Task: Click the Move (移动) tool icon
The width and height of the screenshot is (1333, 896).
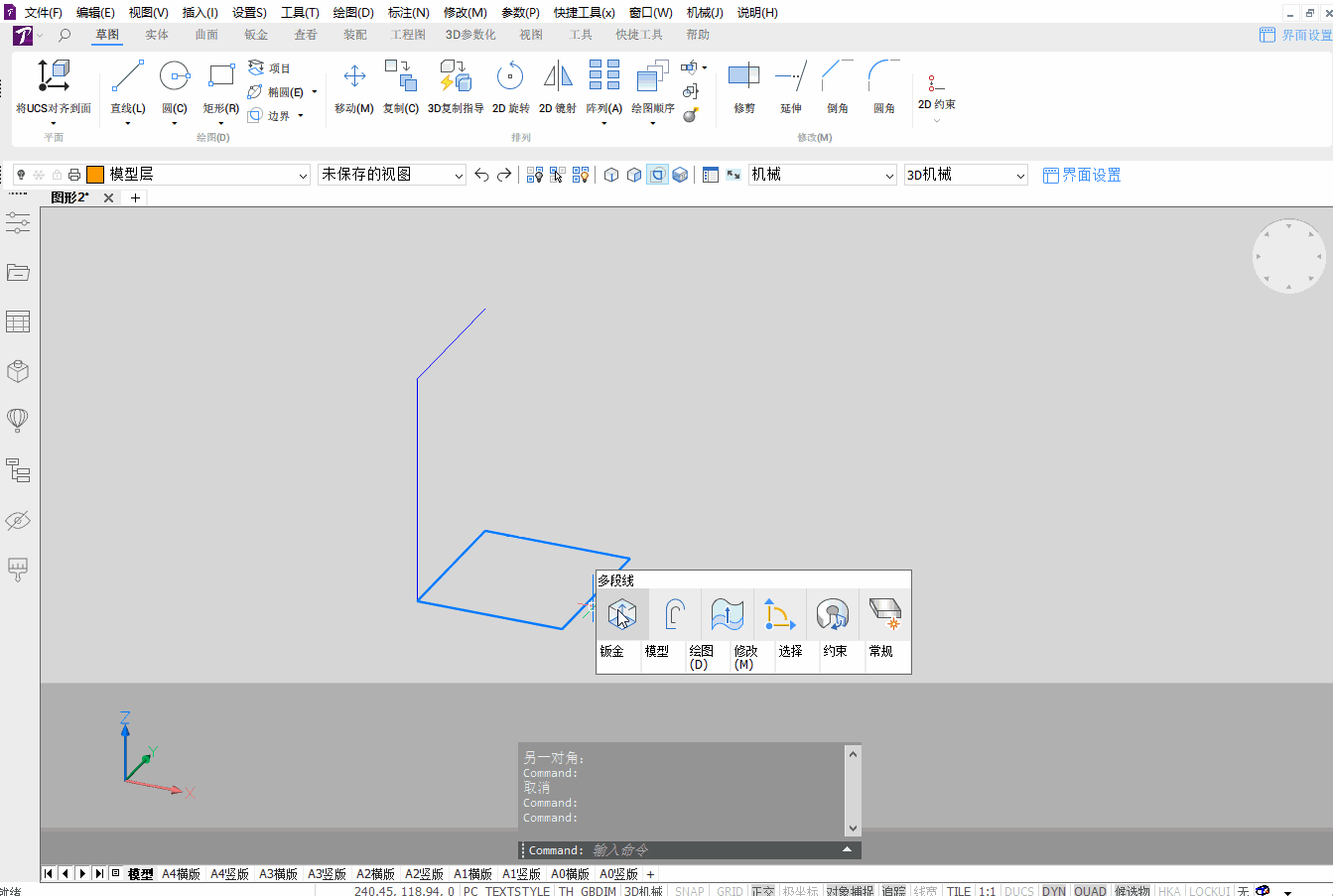Action: (x=353, y=79)
